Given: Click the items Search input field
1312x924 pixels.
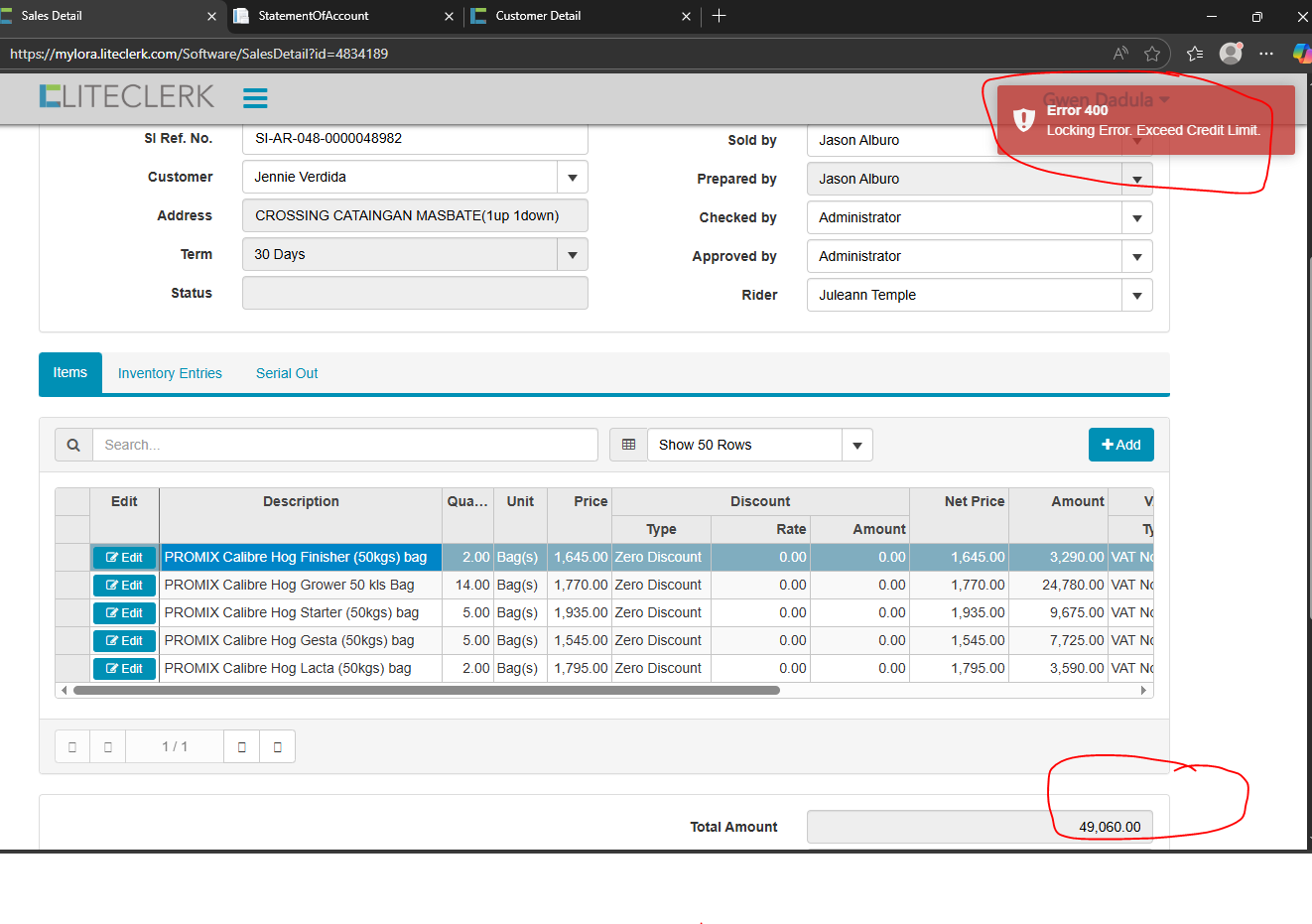Looking at the screenshot, I should [x=344, y=445].
